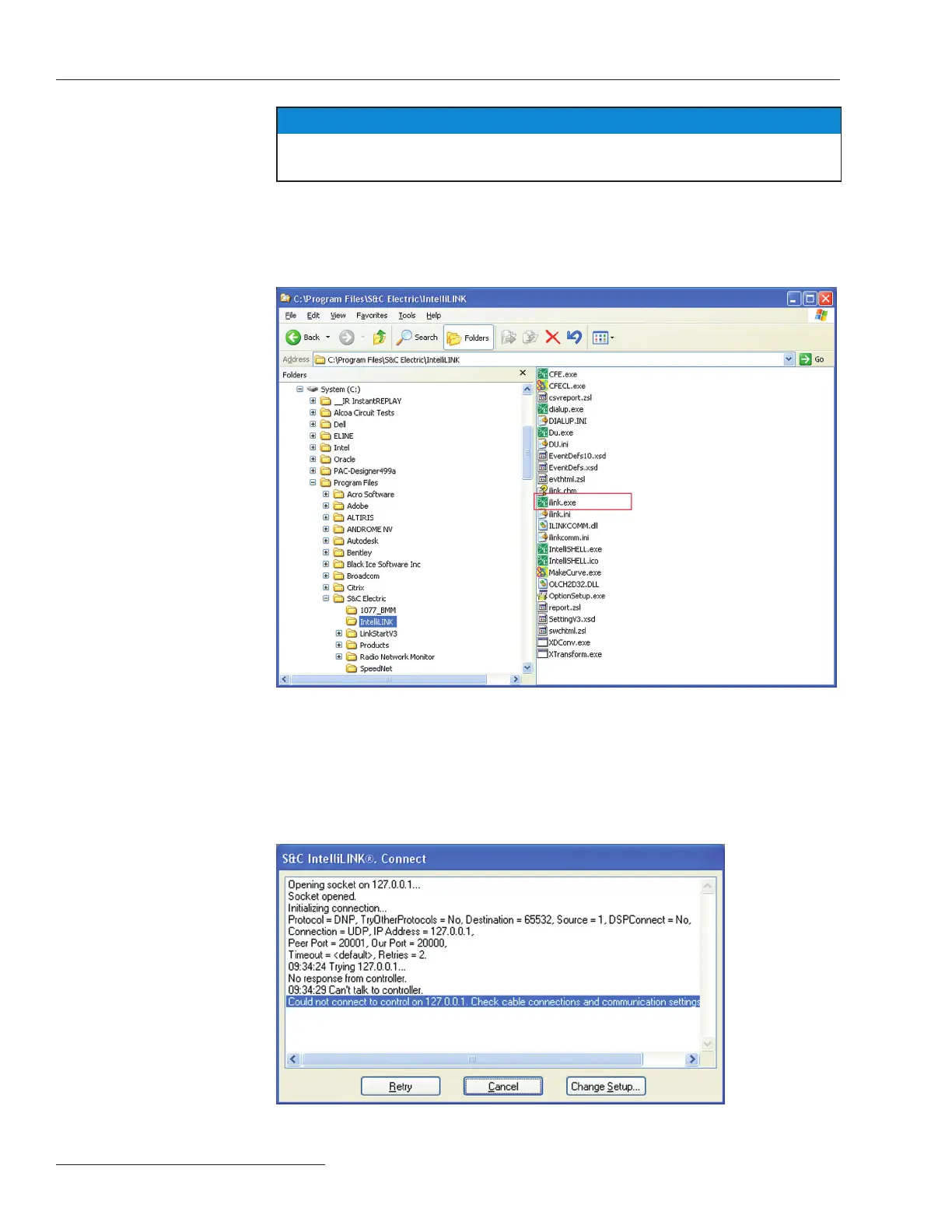Expand the LinkStartV3 folder node

(x=339, y=634)
